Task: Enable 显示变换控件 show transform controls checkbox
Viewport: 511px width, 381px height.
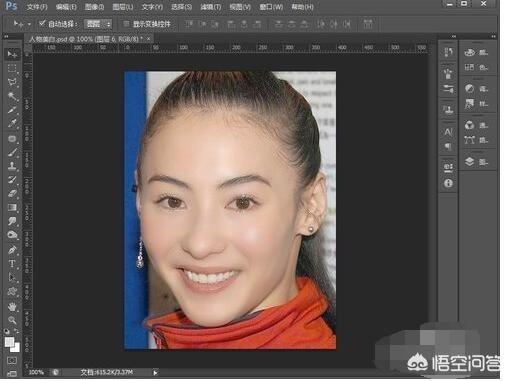Action: tap(126, 24)
